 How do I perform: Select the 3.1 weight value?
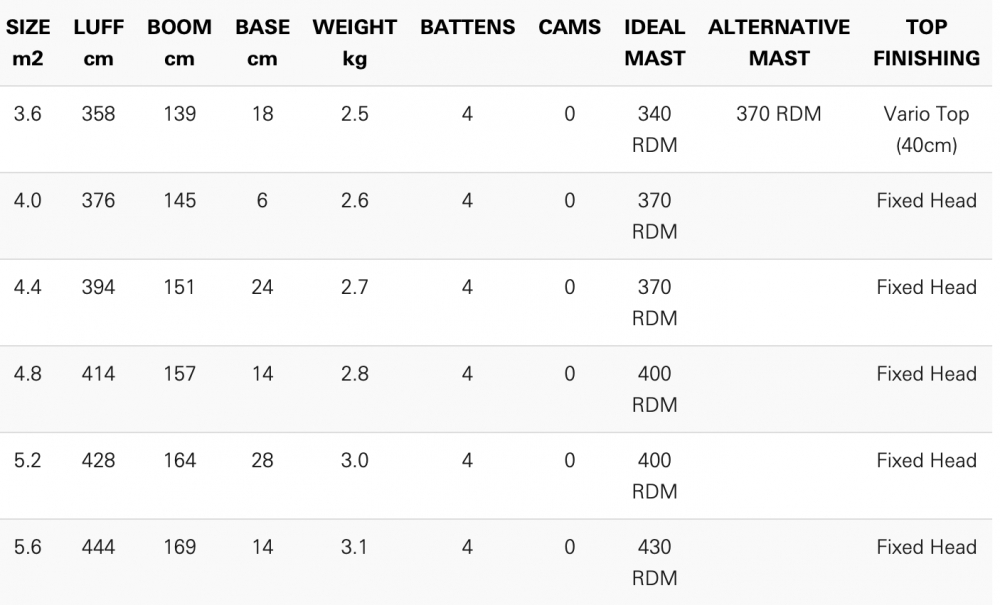click(x=355, y=547)
